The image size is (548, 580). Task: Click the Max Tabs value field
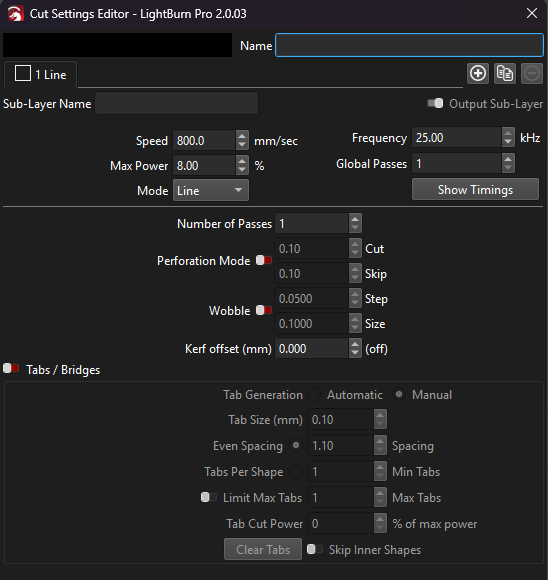click(x=341, y=497)
